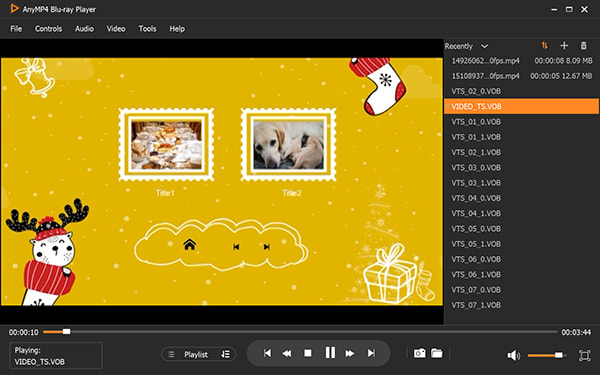600x375 pixels.
Task: Pause the video
Action: coord(330,352)
